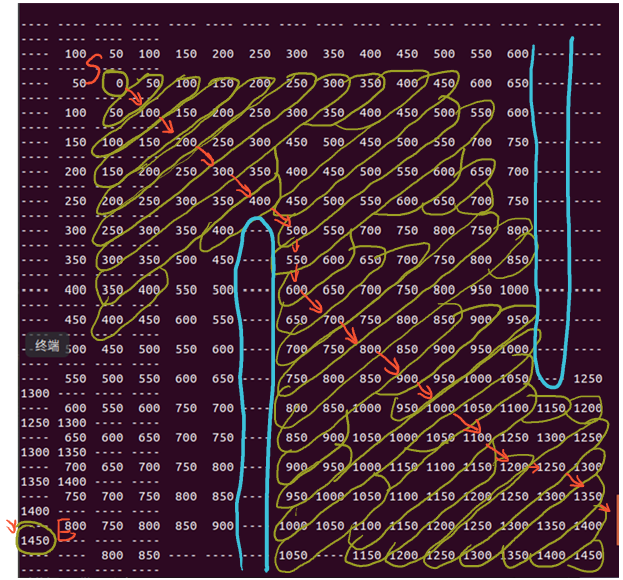Click 950 in the row starting 400 350 400

481,290
